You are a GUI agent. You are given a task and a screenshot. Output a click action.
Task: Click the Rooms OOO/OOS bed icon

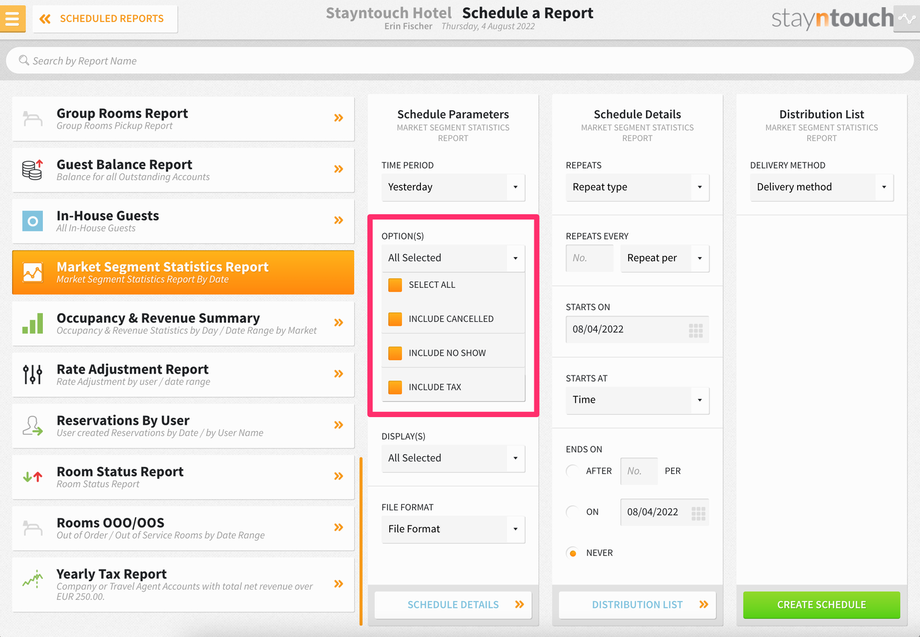click(x=32, y=528)
